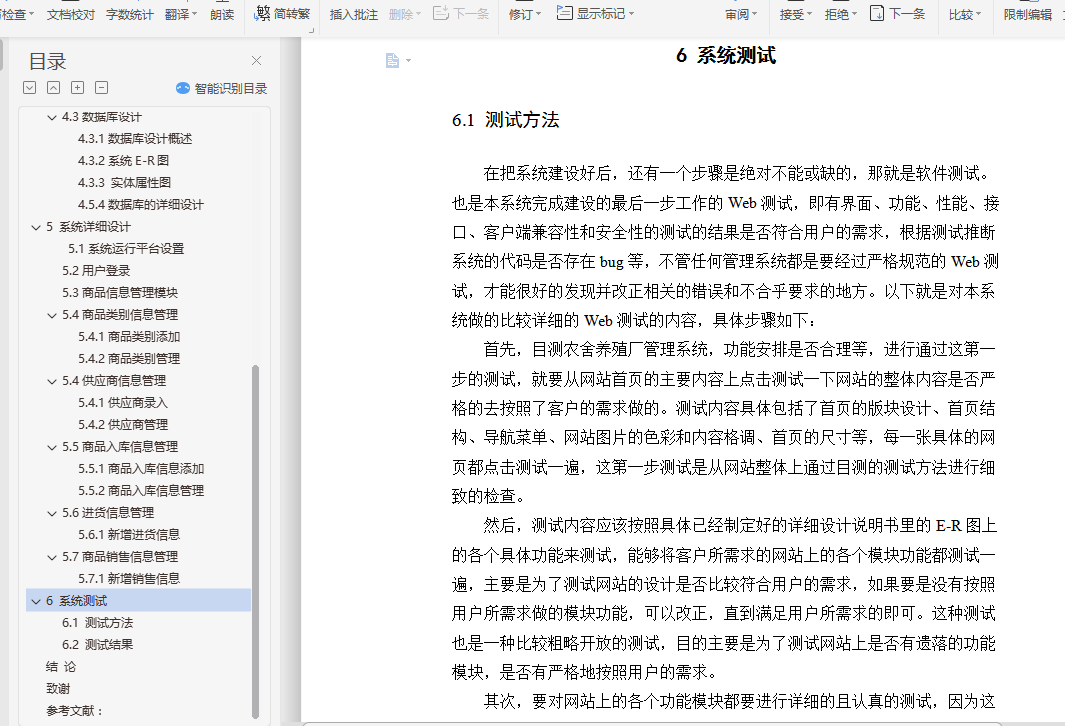
Task: Click the up-arrow box icon under 目录
Action: [54, 88]
